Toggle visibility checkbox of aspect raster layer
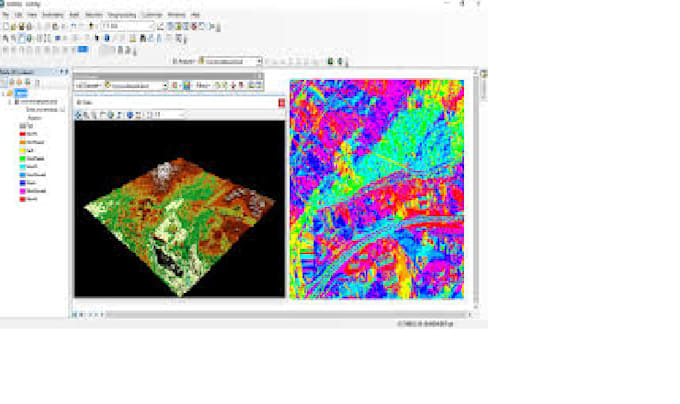The height and width of the screenshot is (404, 680). [16, 102]
